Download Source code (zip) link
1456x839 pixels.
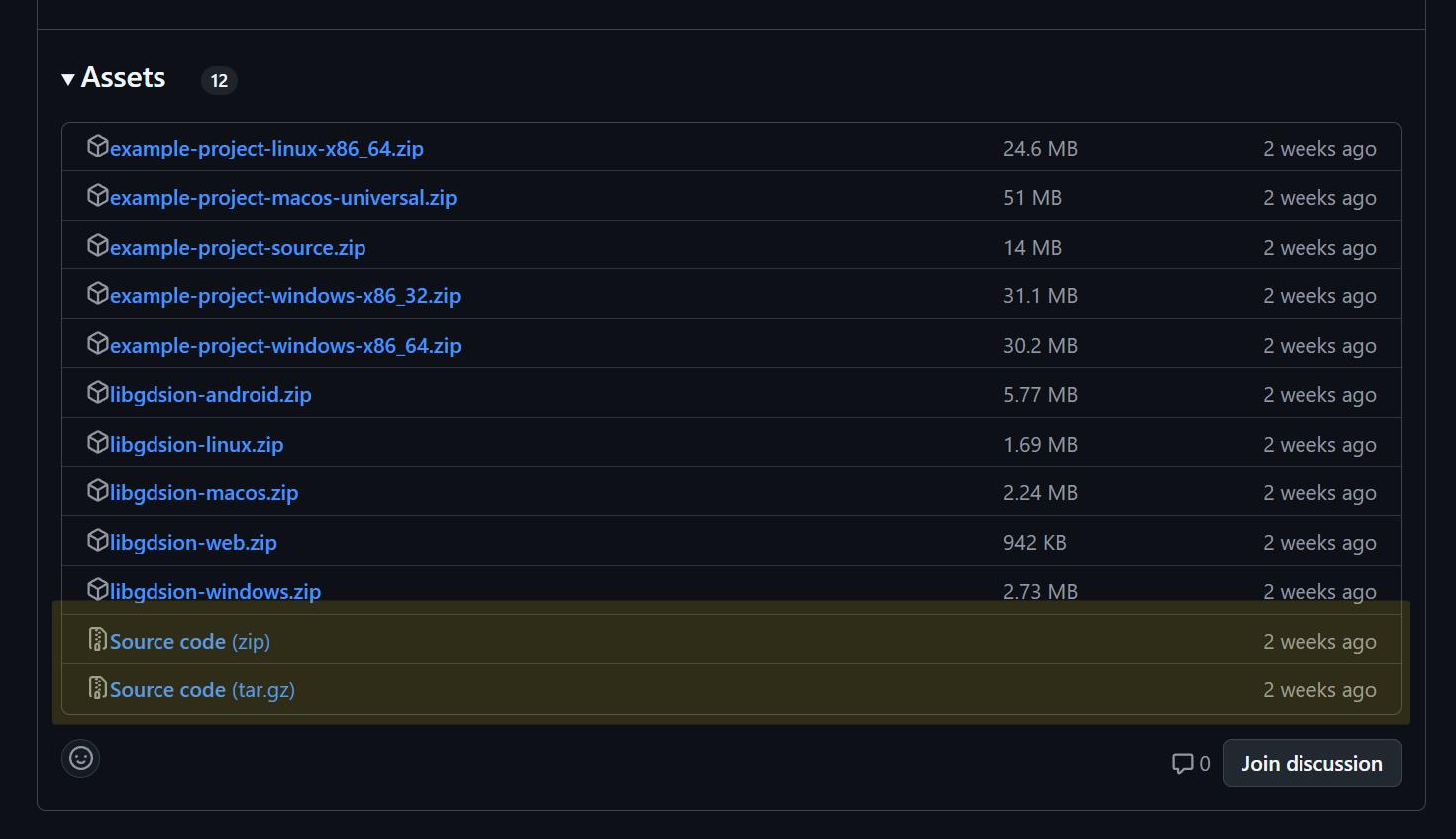click(189, 642)
